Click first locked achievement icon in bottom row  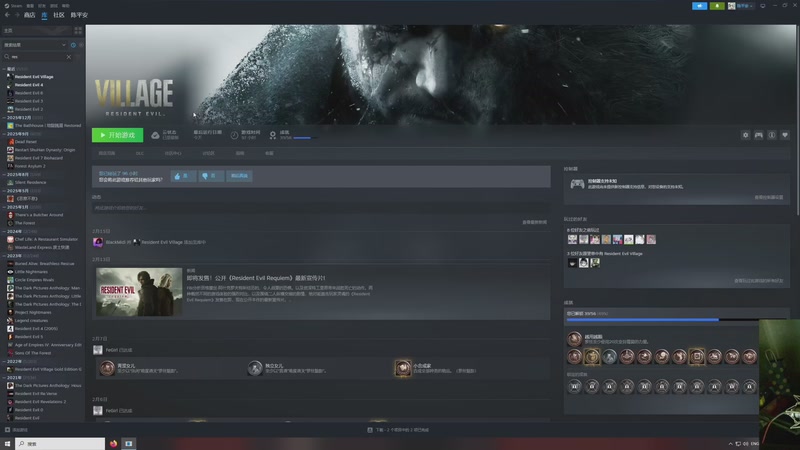pyautogui.click(x=574, y=387)
